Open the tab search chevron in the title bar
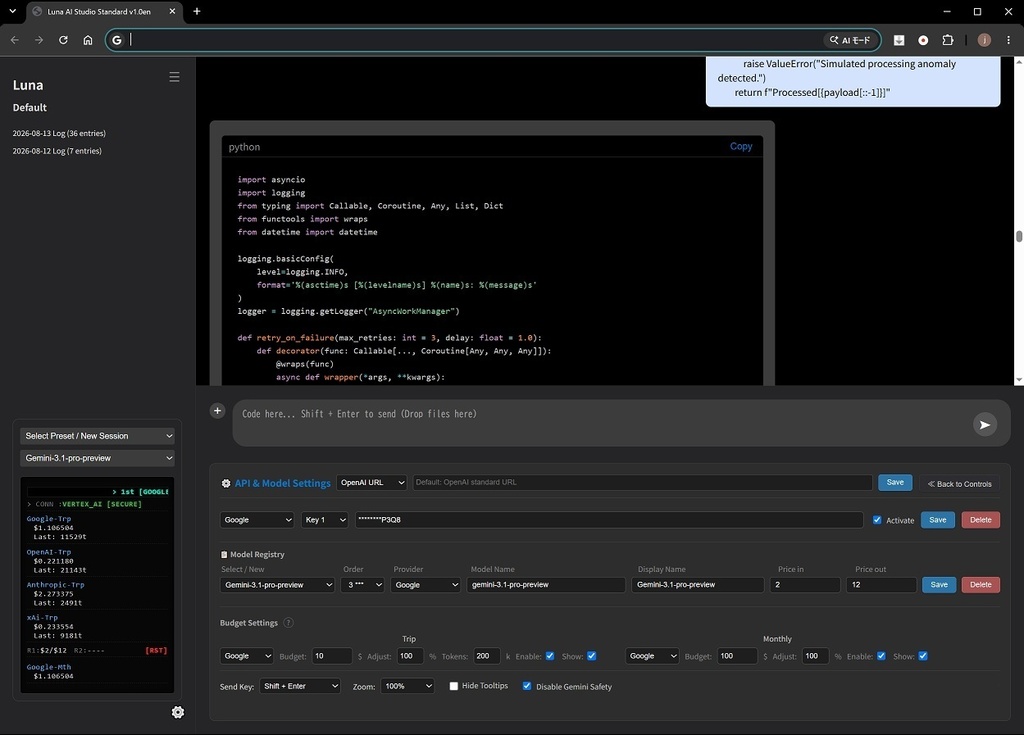Image resolution: width=1024 pixels, height=735 pixels. [12, 11]
